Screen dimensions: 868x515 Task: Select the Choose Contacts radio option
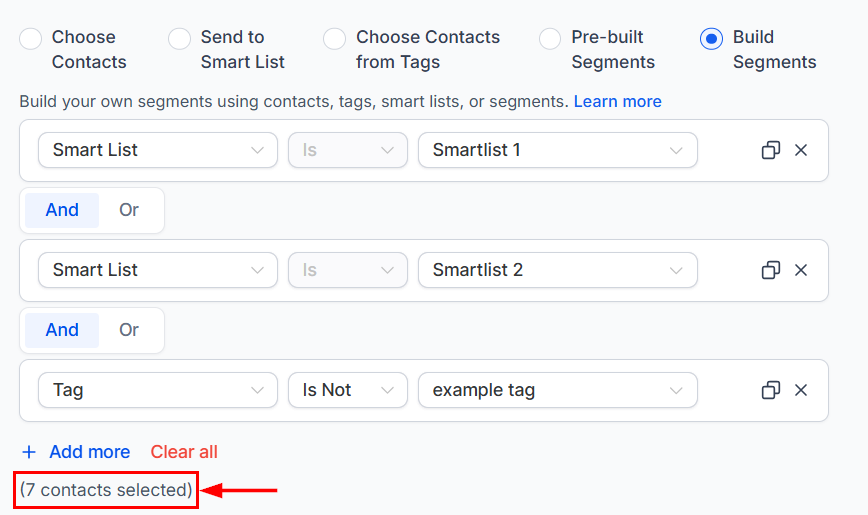pyautogui.click(x=30, y=39)
